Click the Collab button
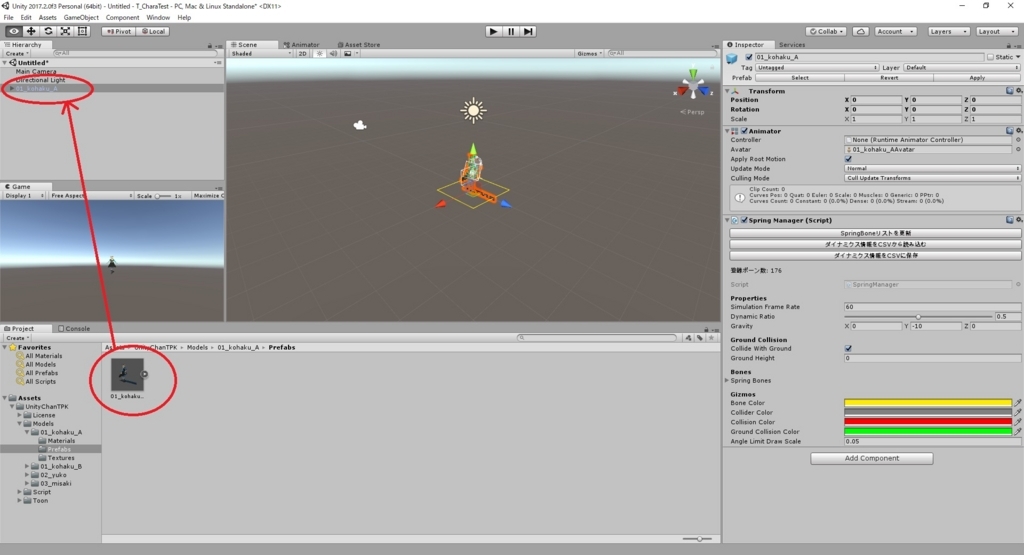 (827, 31)
